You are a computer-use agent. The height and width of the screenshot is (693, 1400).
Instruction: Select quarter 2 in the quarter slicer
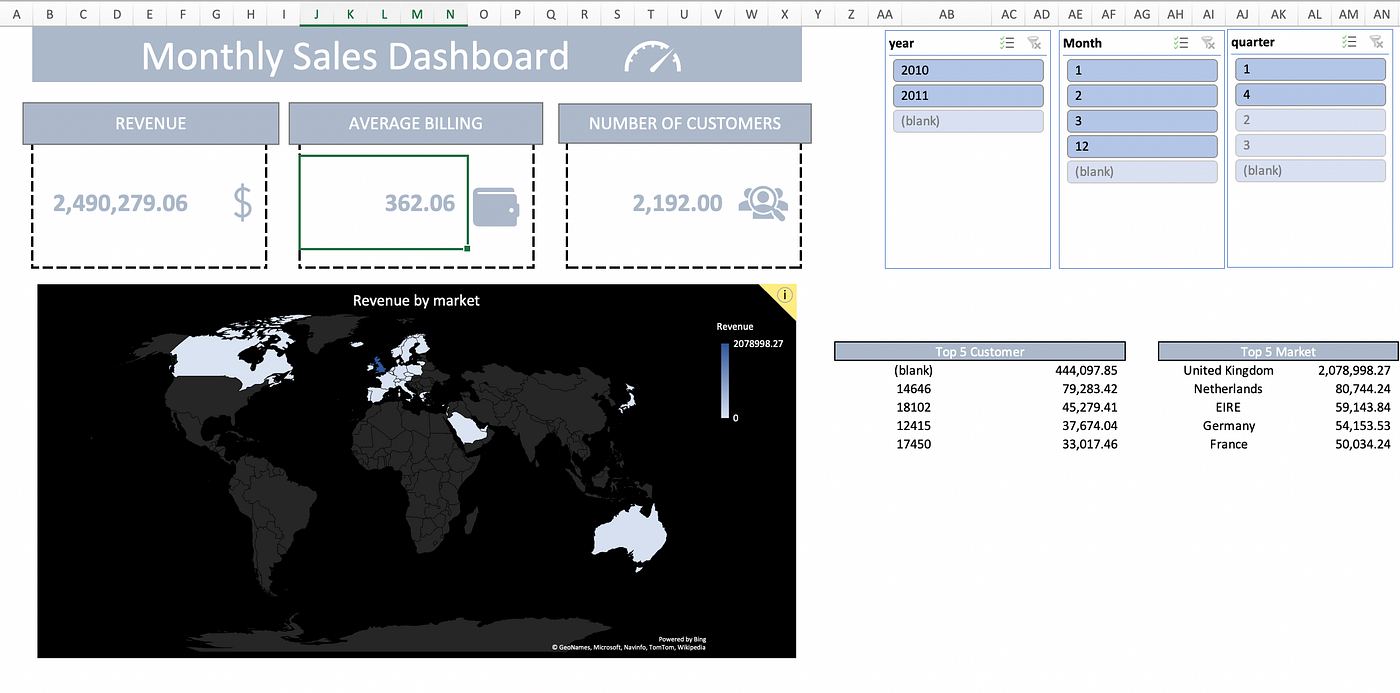pyautogui.click(x=1310, y=120)
